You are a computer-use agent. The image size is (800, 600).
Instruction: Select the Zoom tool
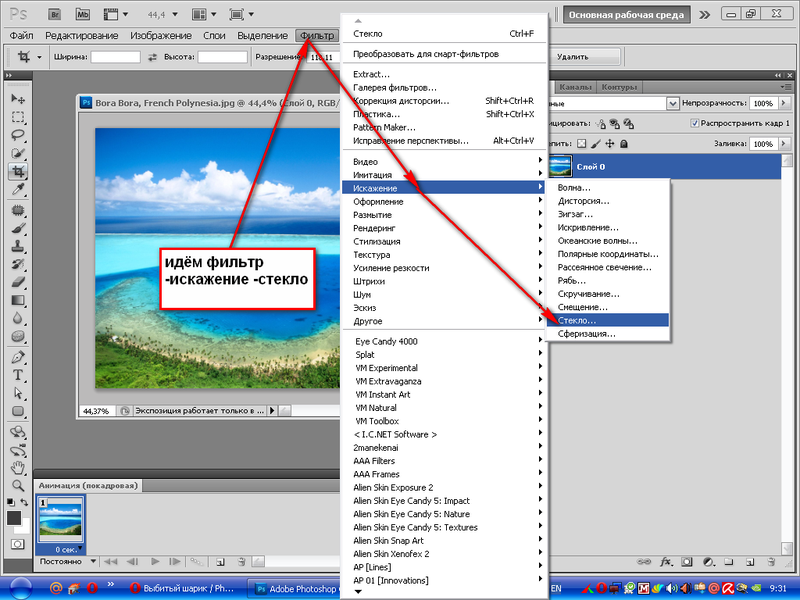pyautogui.click(x=18, y=485)
